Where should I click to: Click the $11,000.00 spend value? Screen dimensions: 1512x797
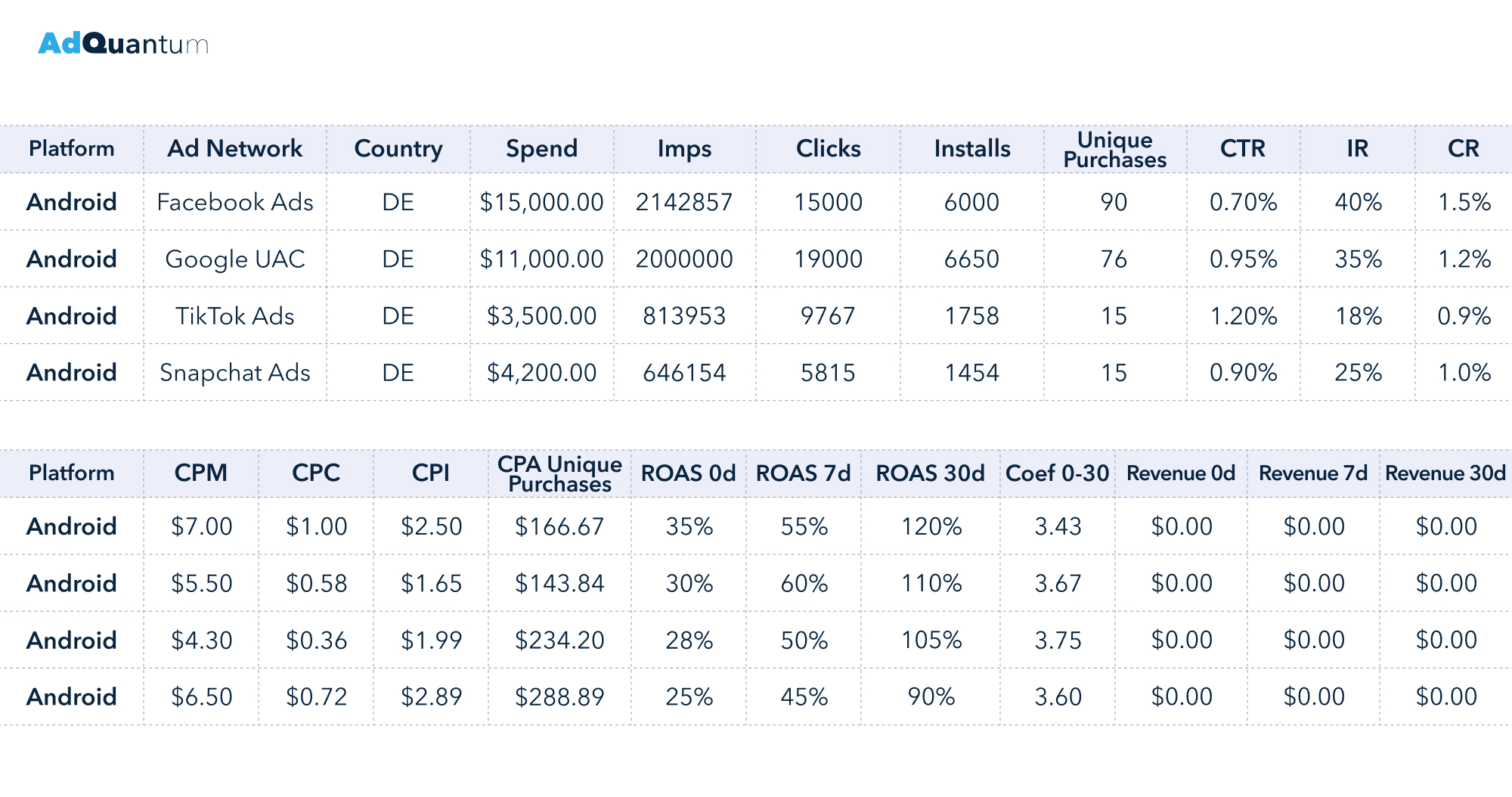point(541,259)
